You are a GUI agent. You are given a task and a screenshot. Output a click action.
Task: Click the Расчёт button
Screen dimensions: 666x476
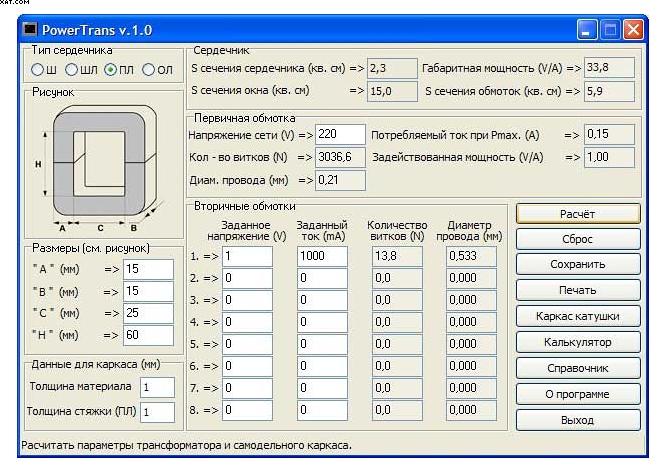578,214
